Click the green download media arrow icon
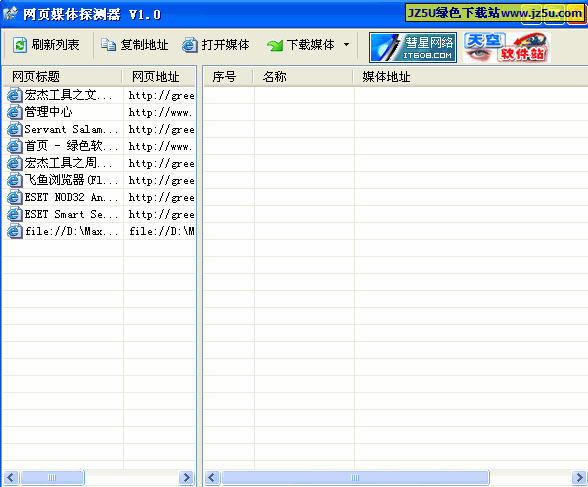This screenshot has height=487, width=588. tap(275, 46)
